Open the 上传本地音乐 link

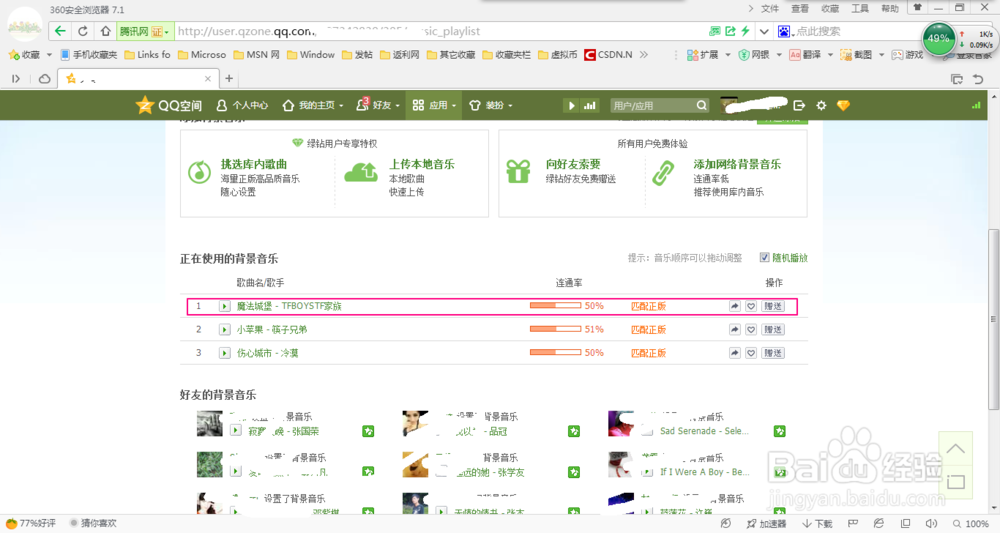point(422,164)
